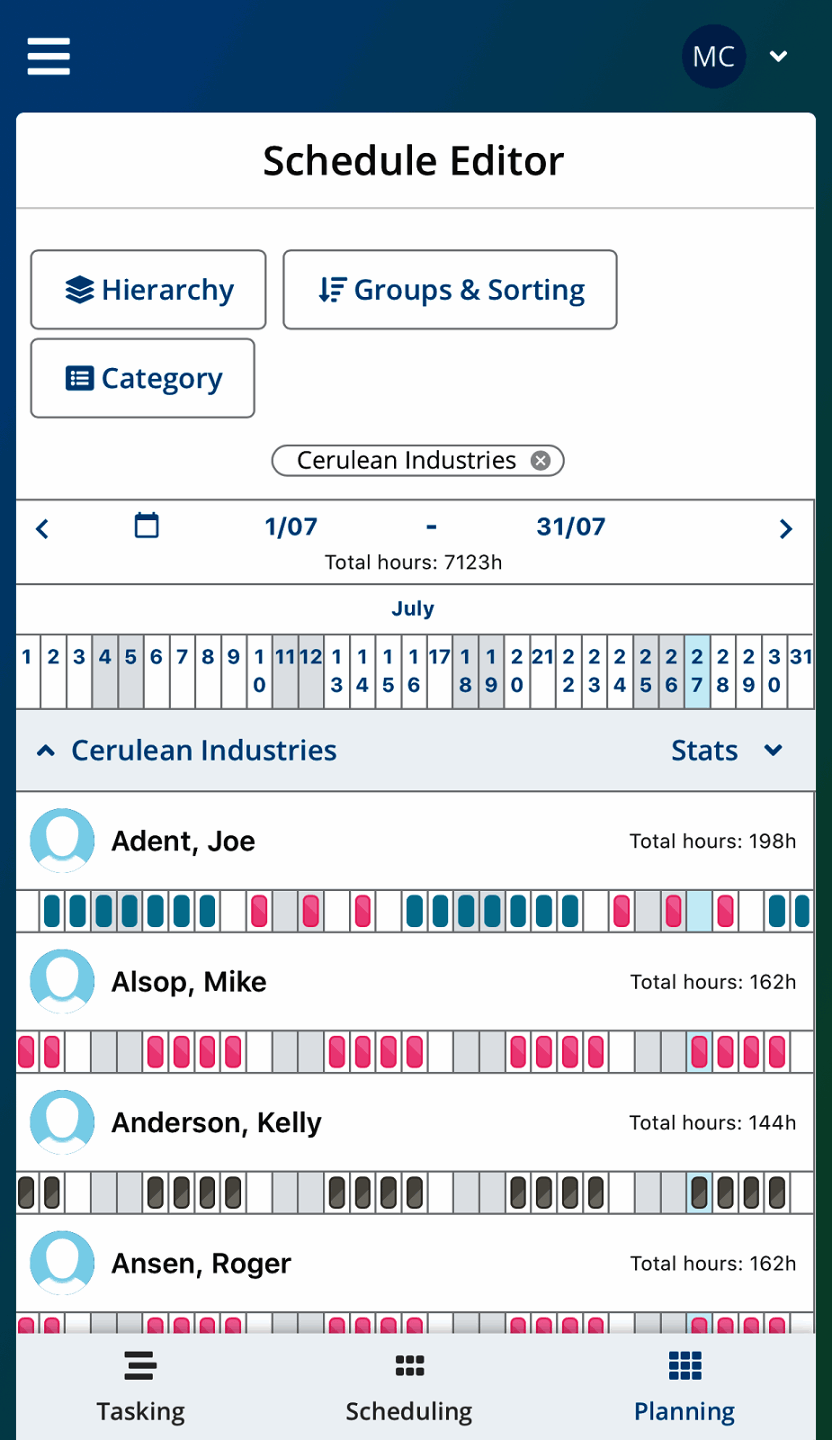Remove the Cerulean Industries filter chip

point(540,461)
